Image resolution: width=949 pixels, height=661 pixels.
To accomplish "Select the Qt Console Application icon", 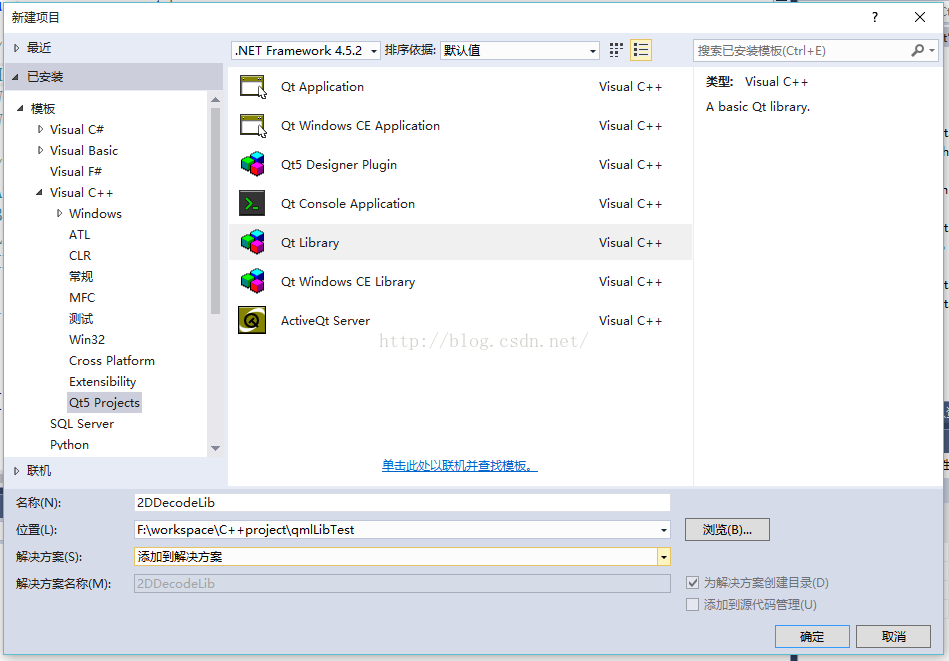I will (252, 203).
